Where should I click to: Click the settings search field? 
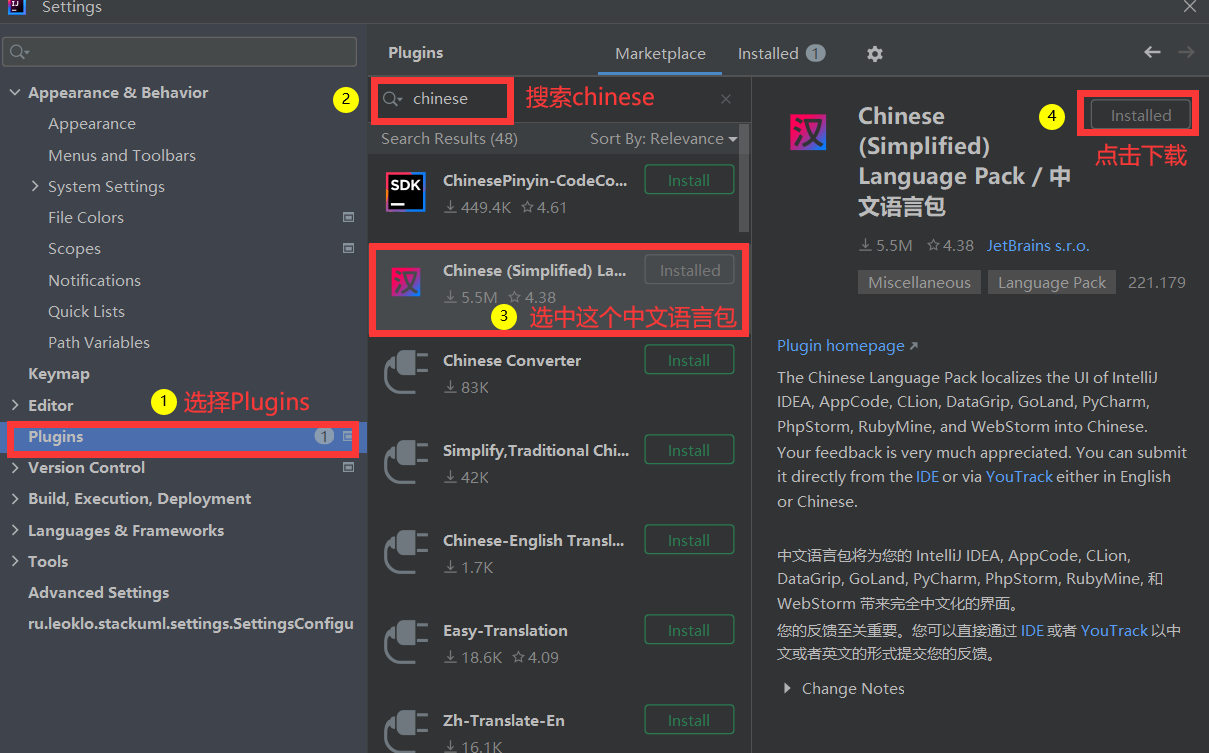[x=180, y=52]
